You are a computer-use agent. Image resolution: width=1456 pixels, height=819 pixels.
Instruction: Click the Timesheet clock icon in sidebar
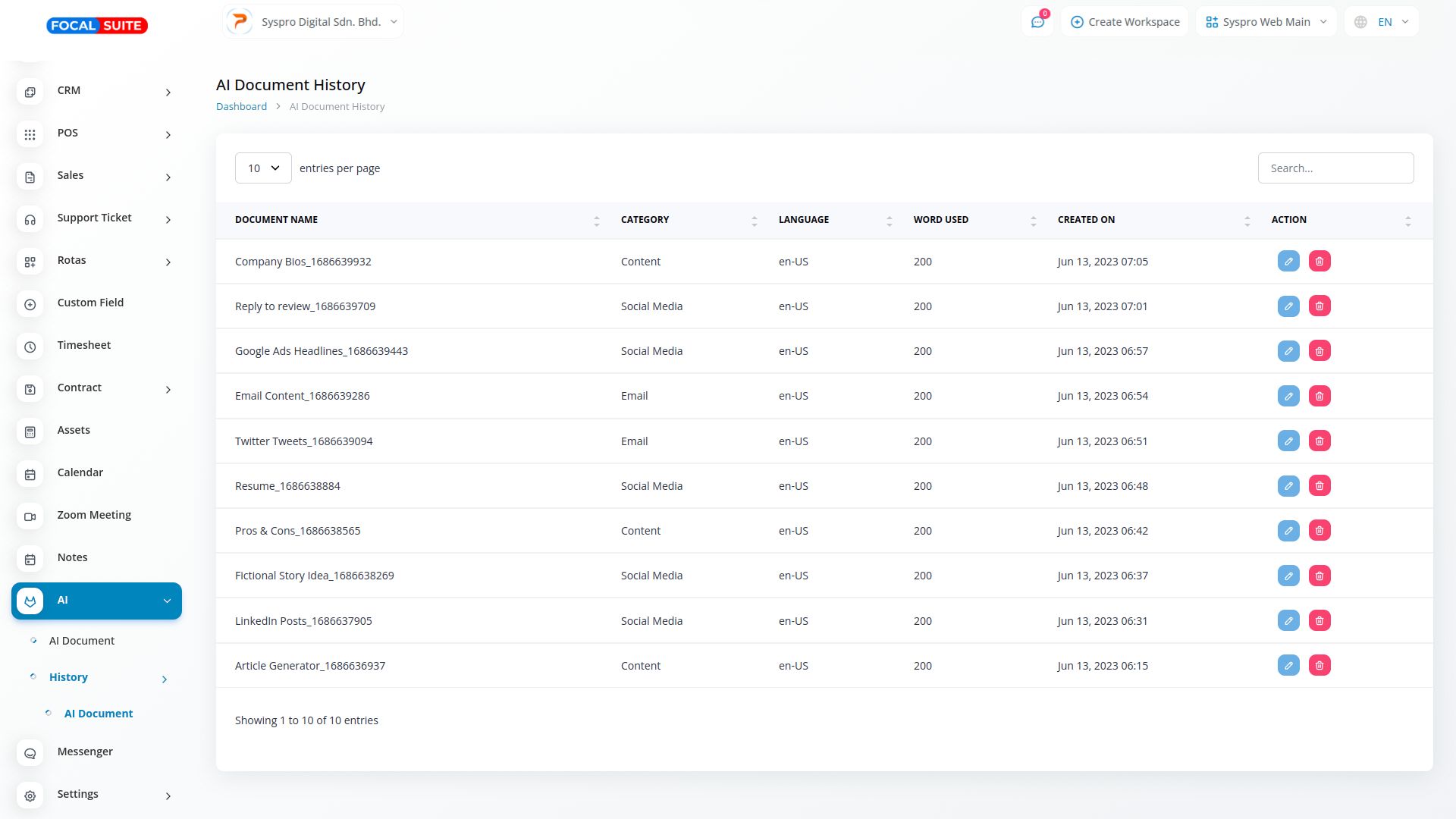pos(30,346)
